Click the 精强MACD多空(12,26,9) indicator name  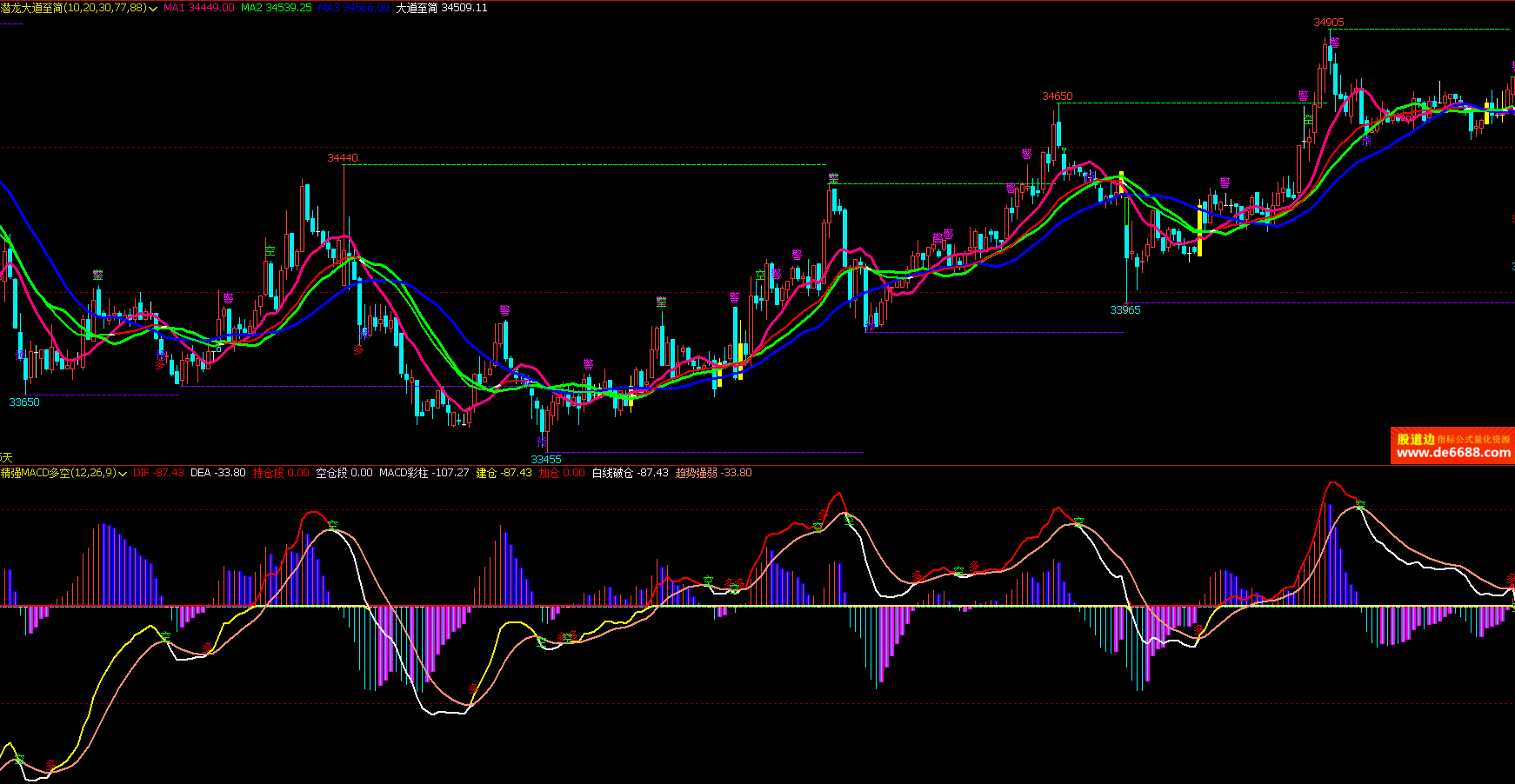point(58,473)
